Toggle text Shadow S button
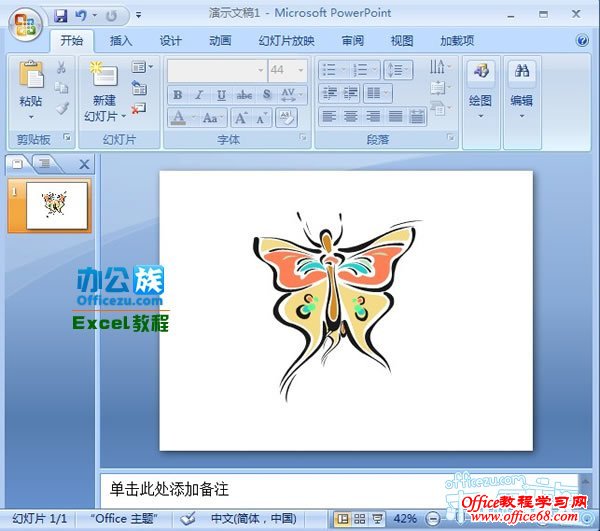Viewport: 600px width, 531px height. (x=267, y=95)
